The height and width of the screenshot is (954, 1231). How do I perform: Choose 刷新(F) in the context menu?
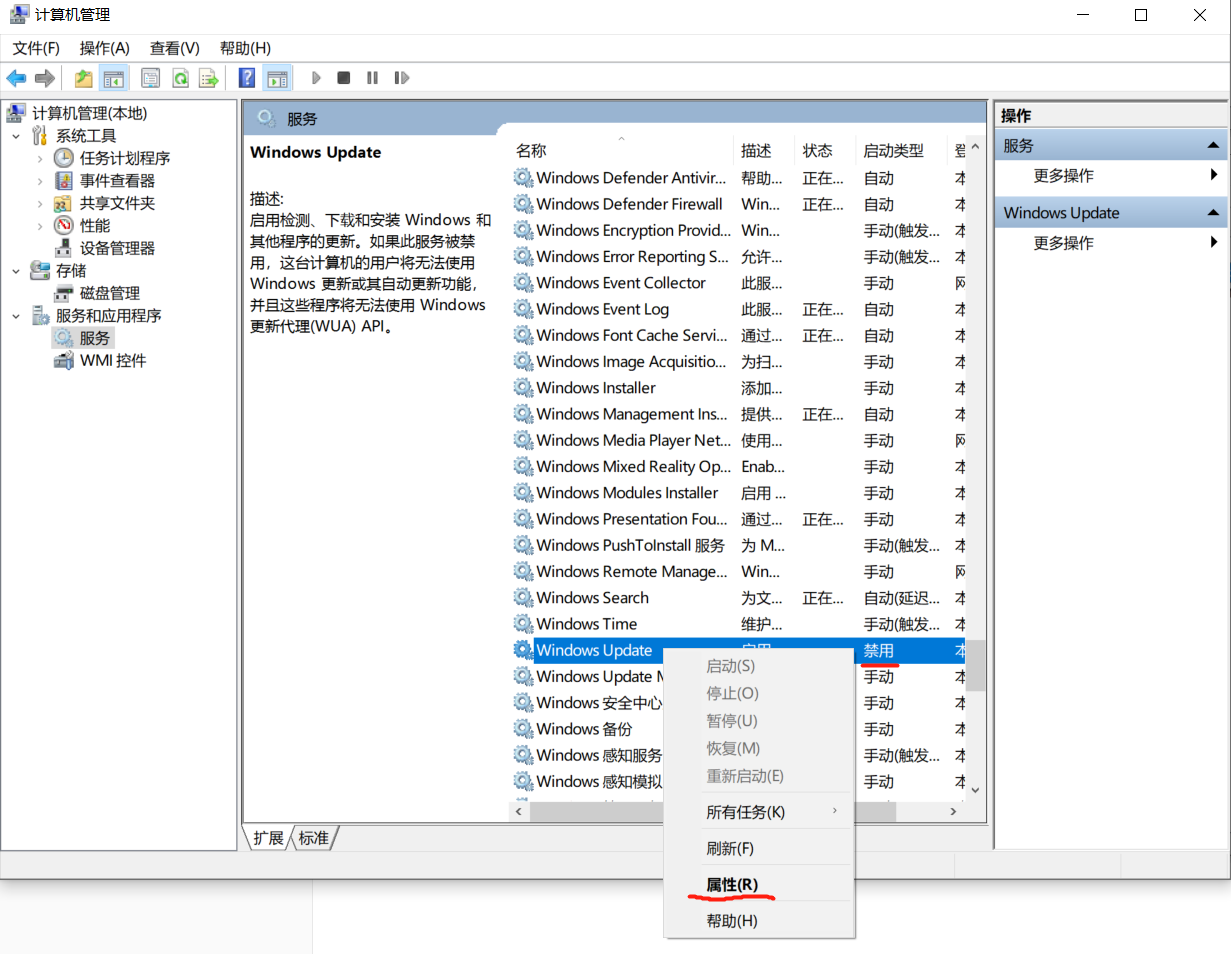pos(759,849)
